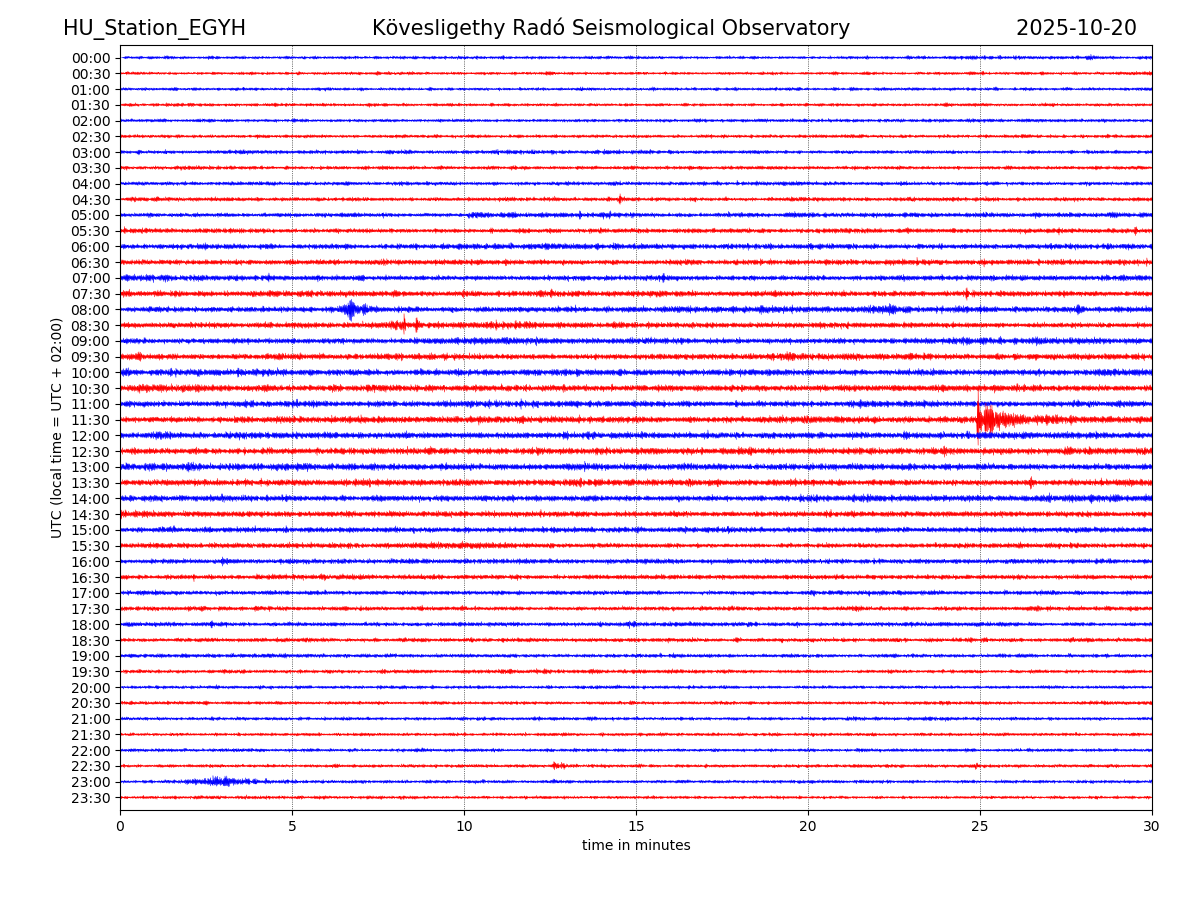The height and width of the screenshot is (900, 1200).
Task: Click the Kövesligethy Radó Seismological Observatory title
Action: (610, 28)
